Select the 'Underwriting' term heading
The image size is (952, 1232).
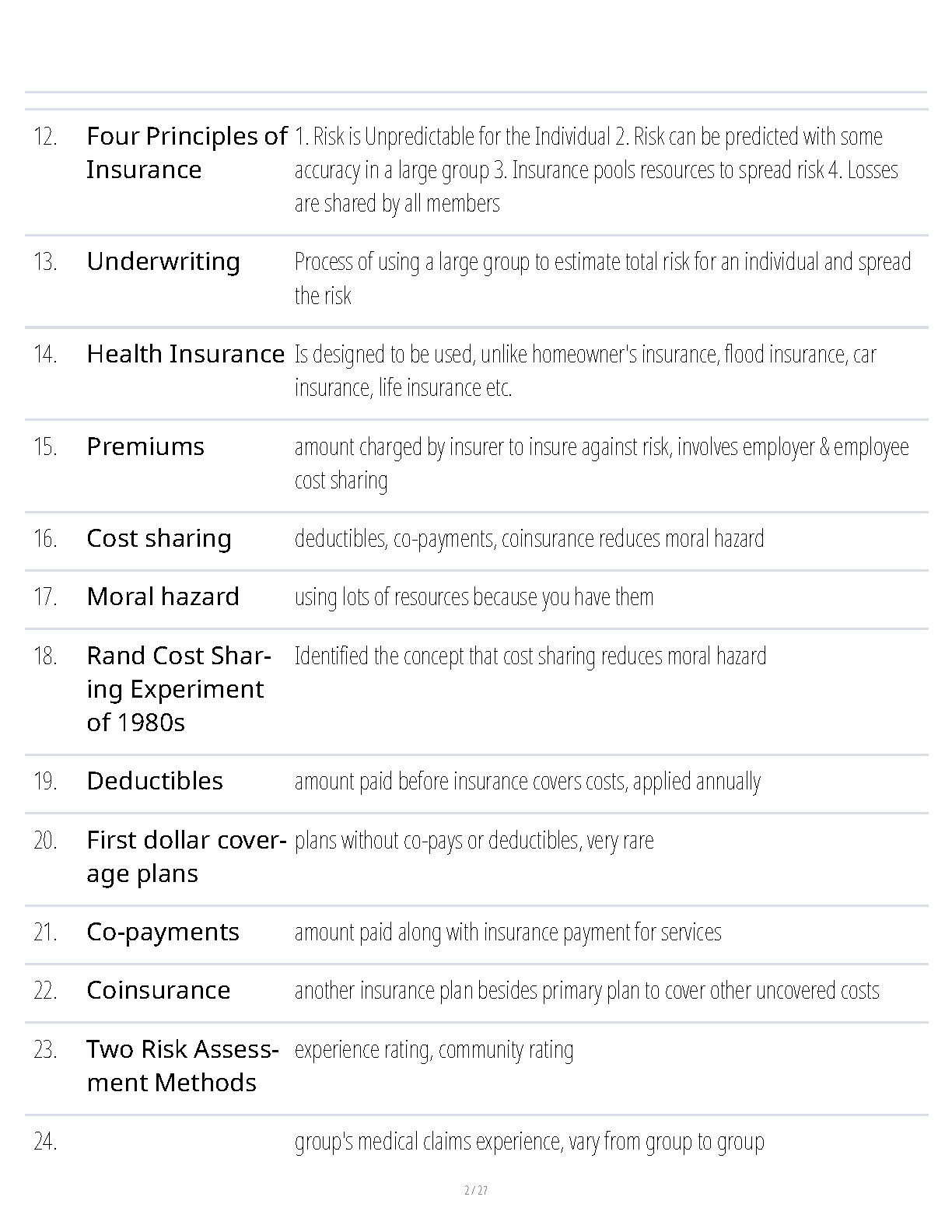(163, 261)
